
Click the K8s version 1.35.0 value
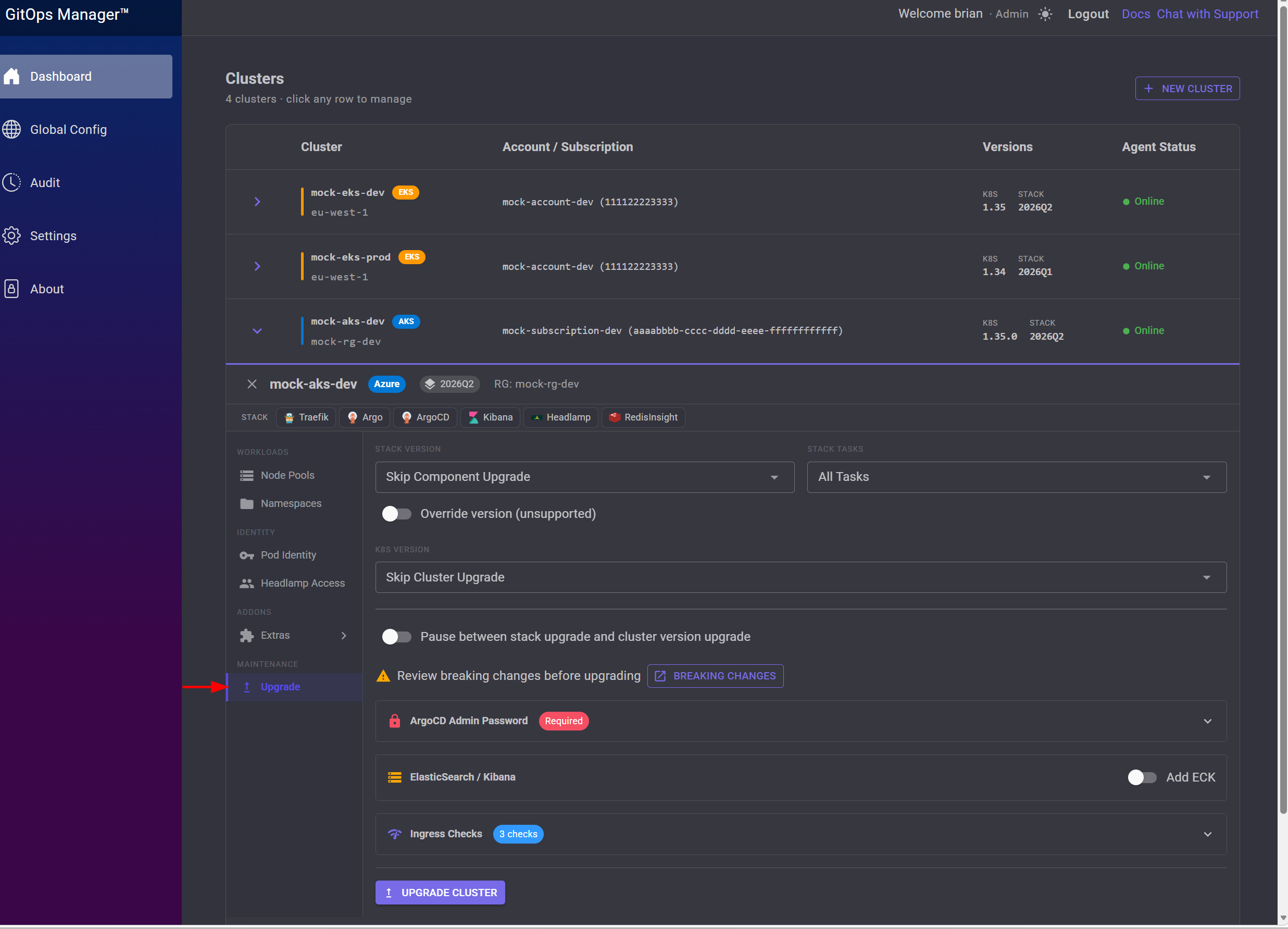[x=999, y=337]
